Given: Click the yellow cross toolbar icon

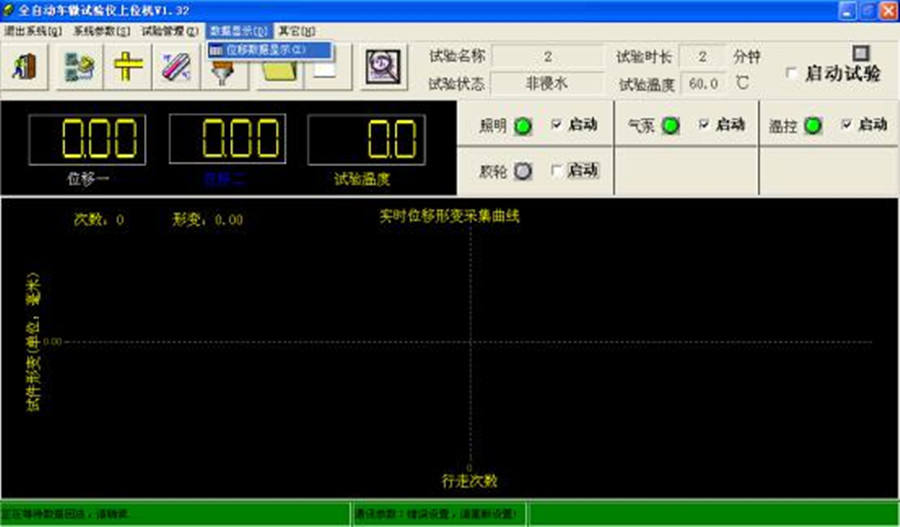Looking at the screenshot, I should (x=128, y=67).
